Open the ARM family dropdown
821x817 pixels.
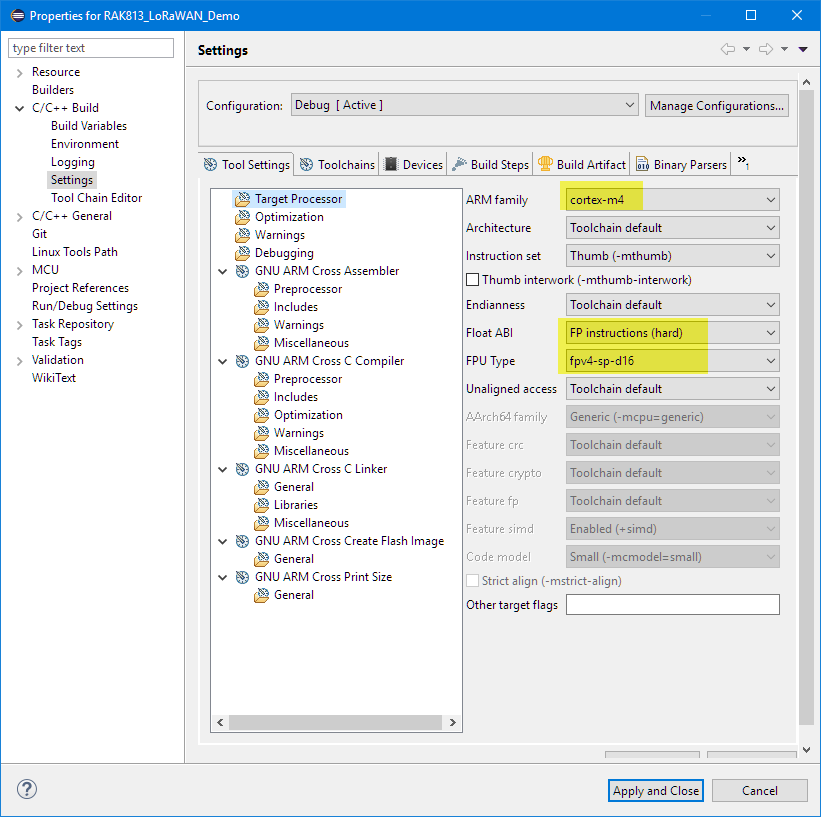point(672,200)
